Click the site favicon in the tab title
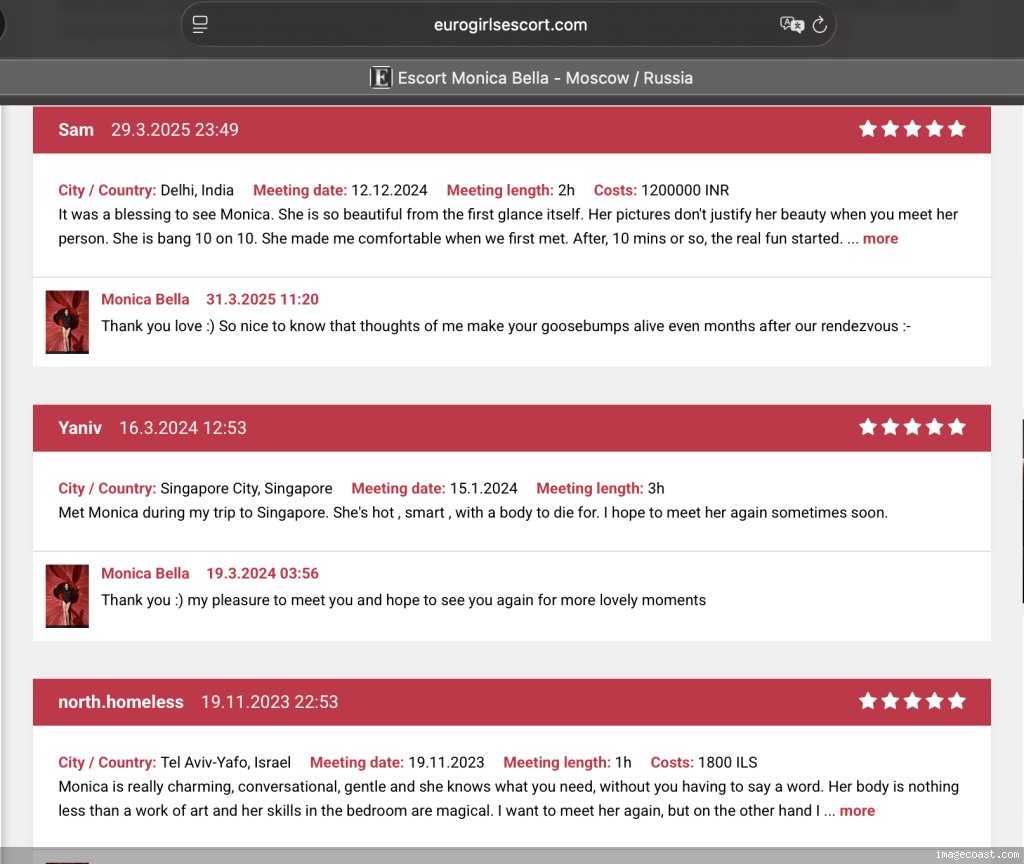 pyautogui.click(x=381, y=78)
